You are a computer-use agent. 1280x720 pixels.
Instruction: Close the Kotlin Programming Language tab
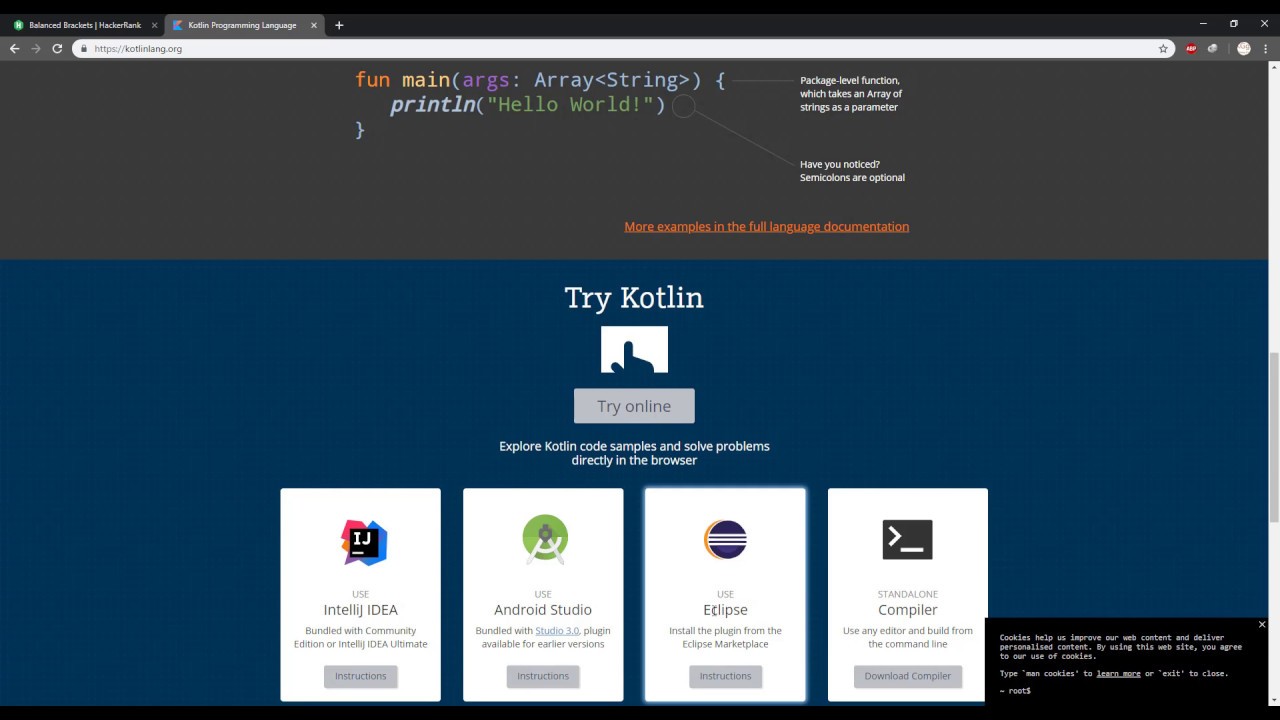point(313,25)
